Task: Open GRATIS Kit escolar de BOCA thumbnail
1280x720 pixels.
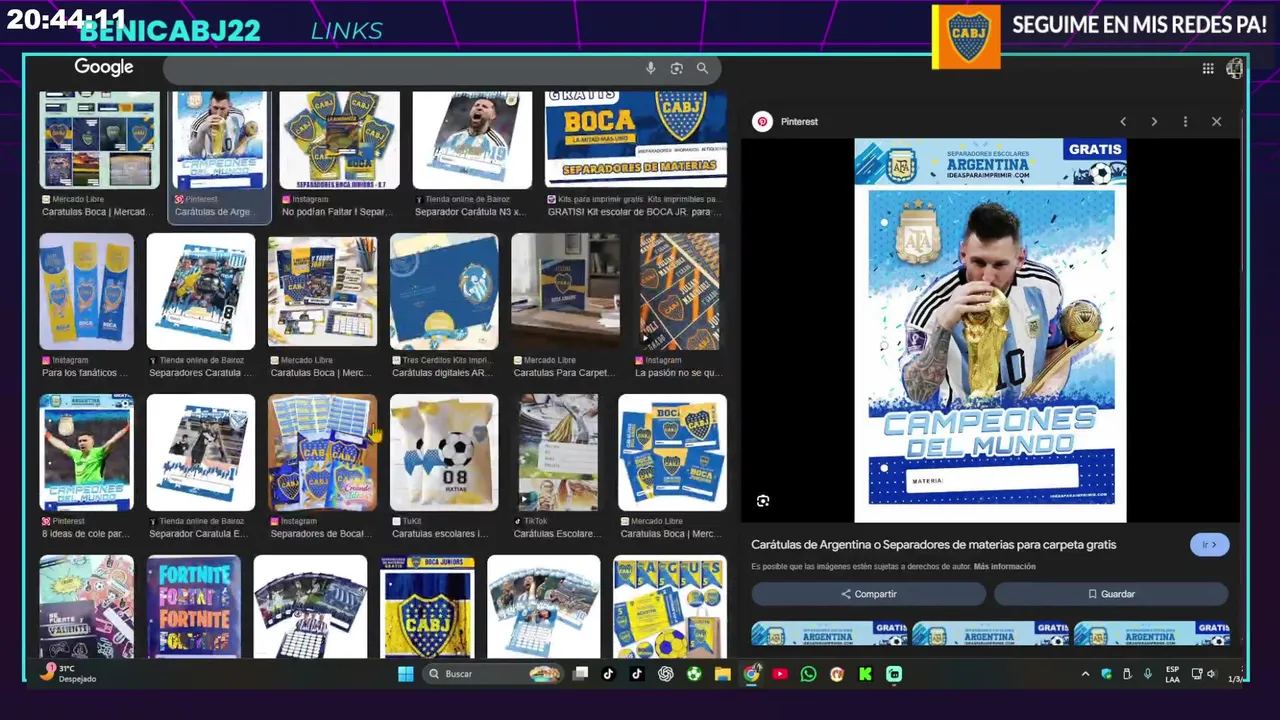Action: [636, 140]
